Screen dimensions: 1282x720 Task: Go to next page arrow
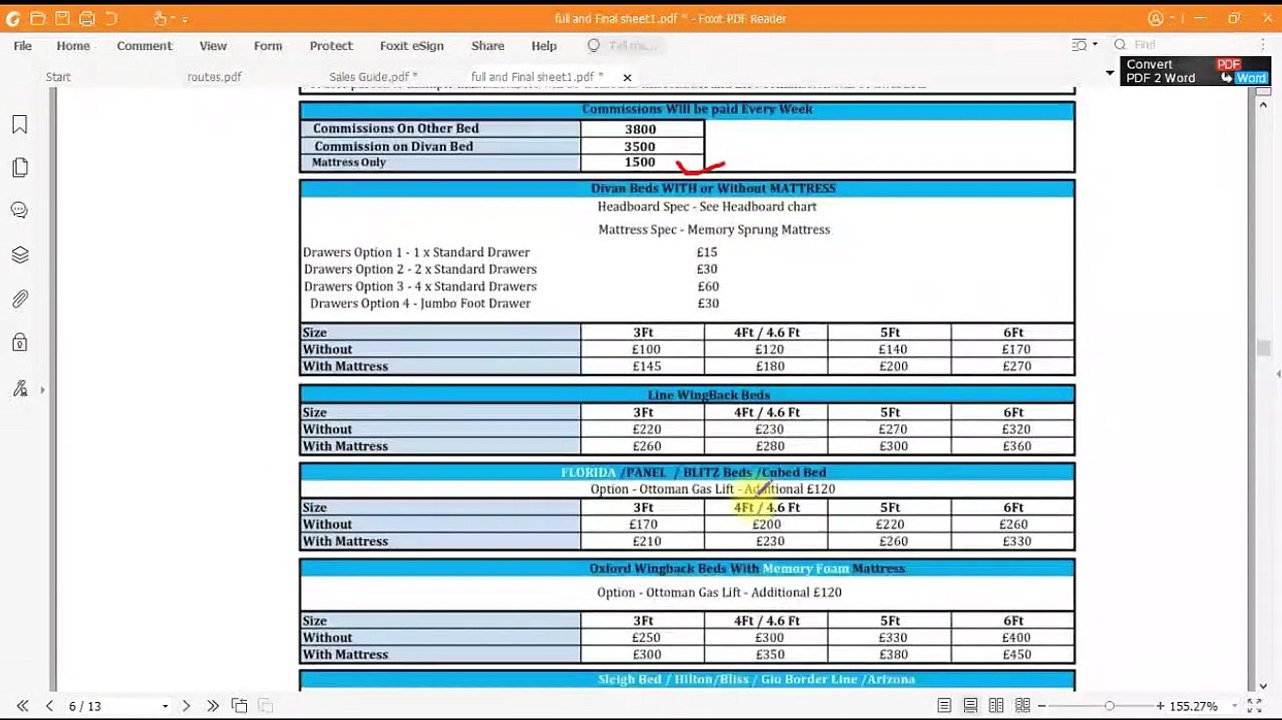click(x=186, y=706)
